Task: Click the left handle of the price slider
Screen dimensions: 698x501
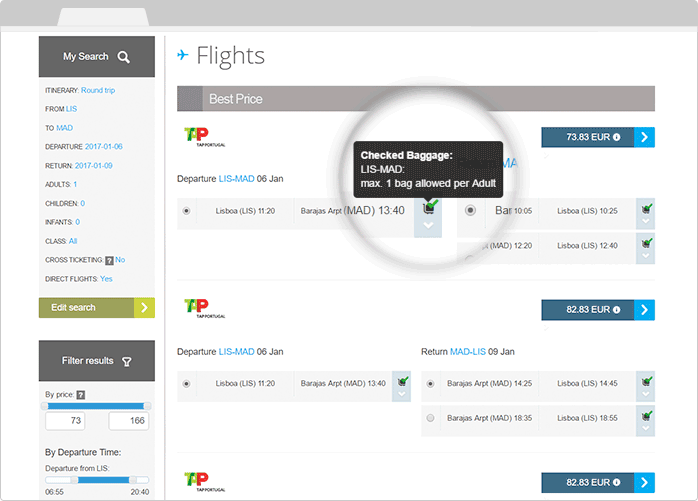Action: (x=45, y=406)
